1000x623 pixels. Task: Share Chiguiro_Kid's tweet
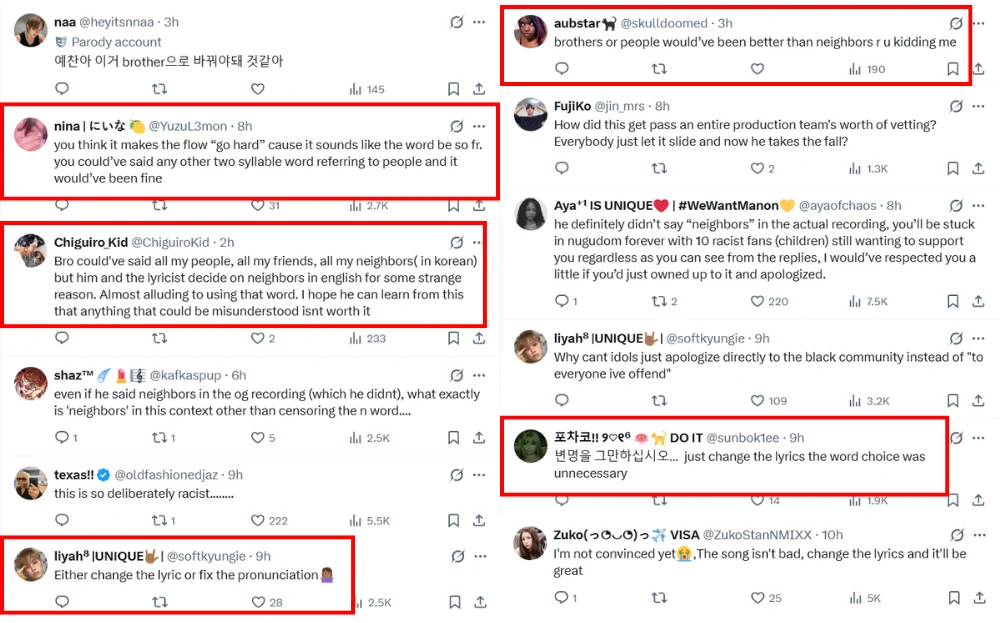click(x=479, y=339)
